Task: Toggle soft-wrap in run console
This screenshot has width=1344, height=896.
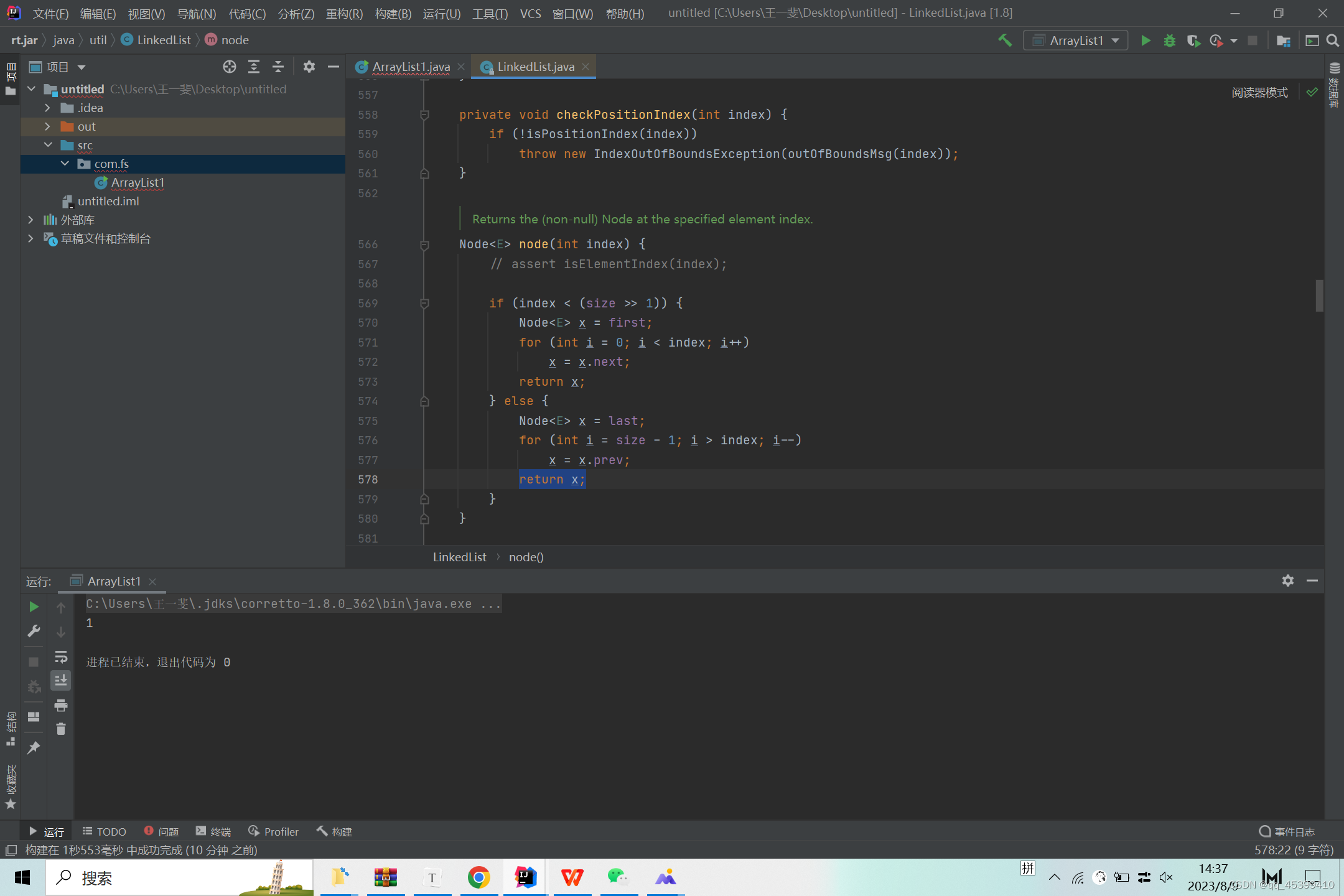Action: 60,657
